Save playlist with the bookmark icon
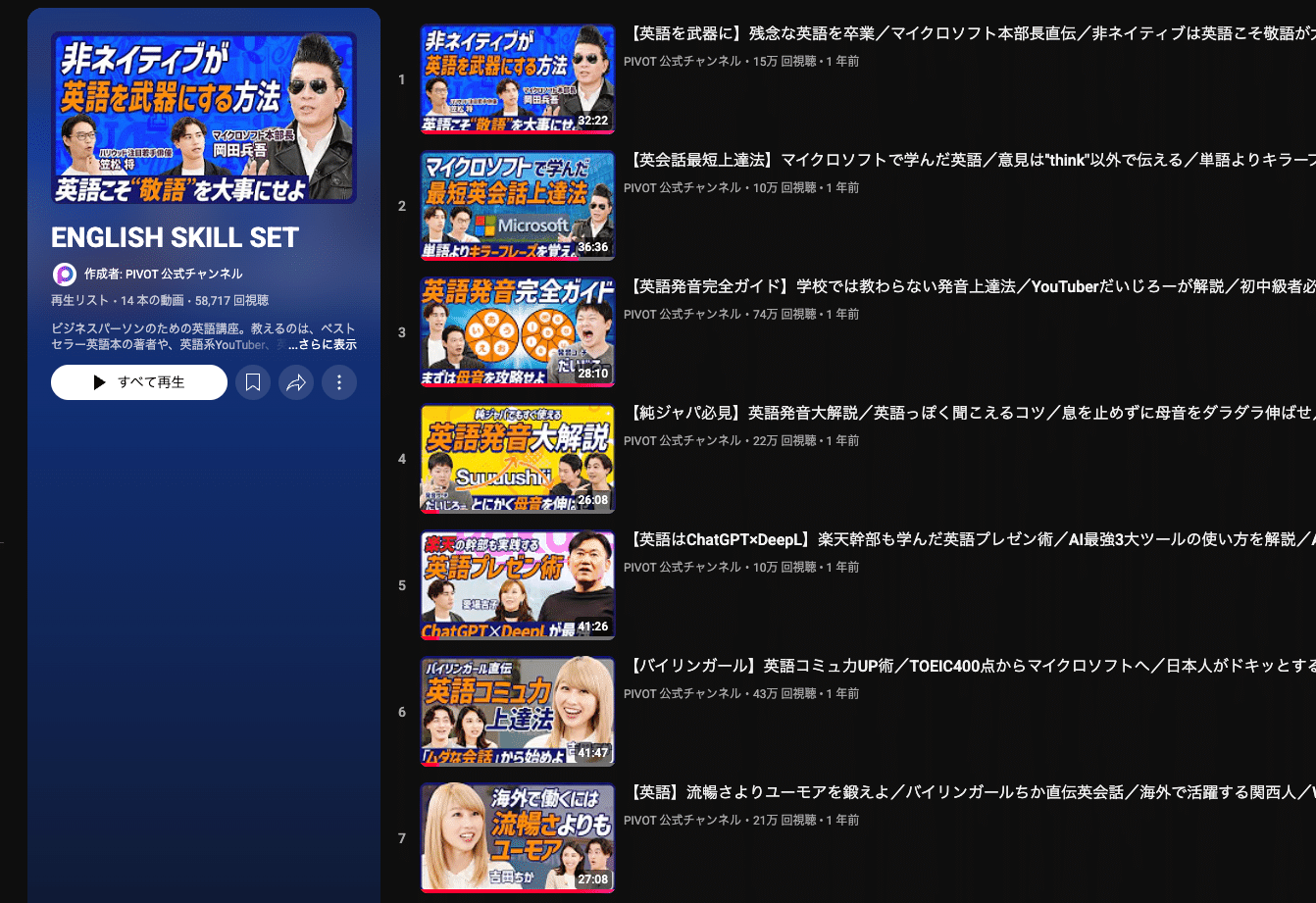The height and width of the screenshot is (903, 1316). (253, 382)
